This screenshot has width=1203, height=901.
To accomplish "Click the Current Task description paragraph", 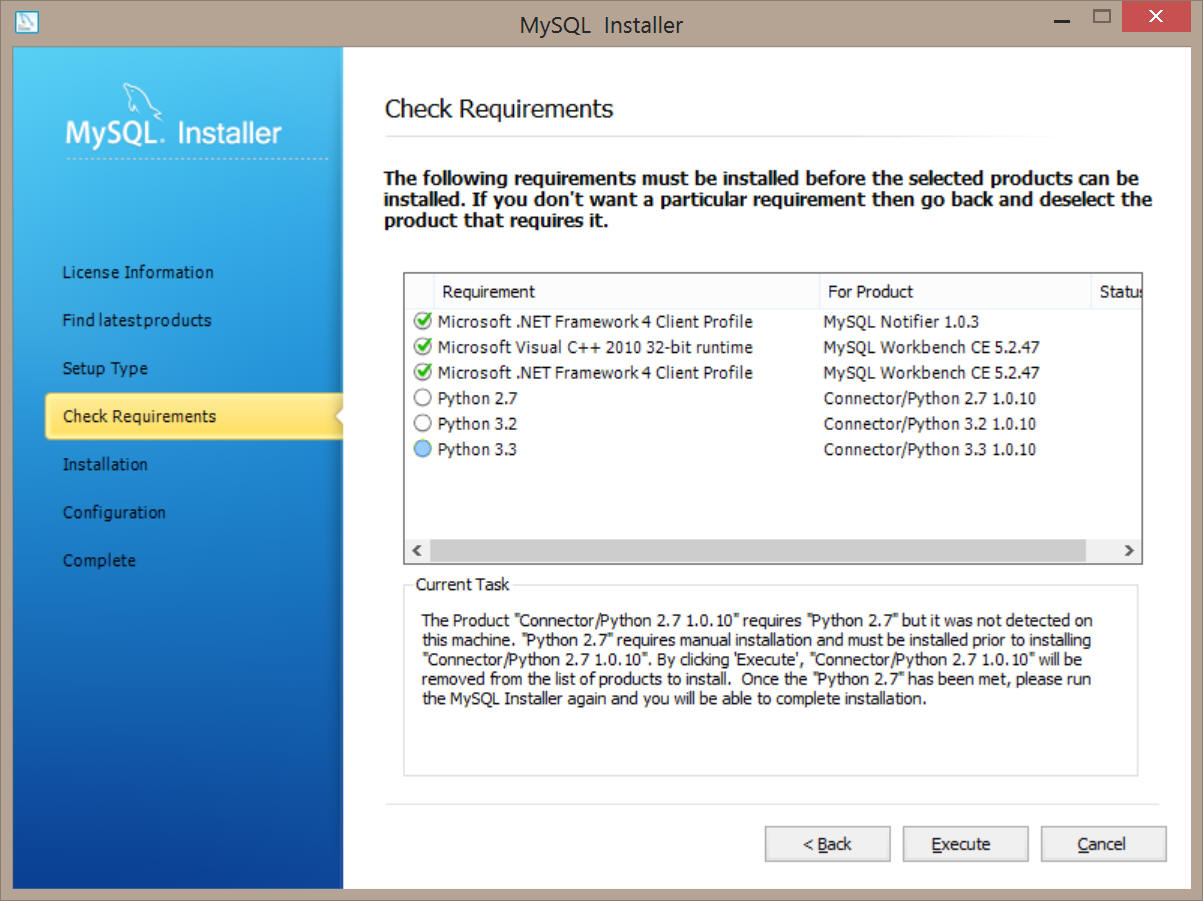I will [757, 660].
